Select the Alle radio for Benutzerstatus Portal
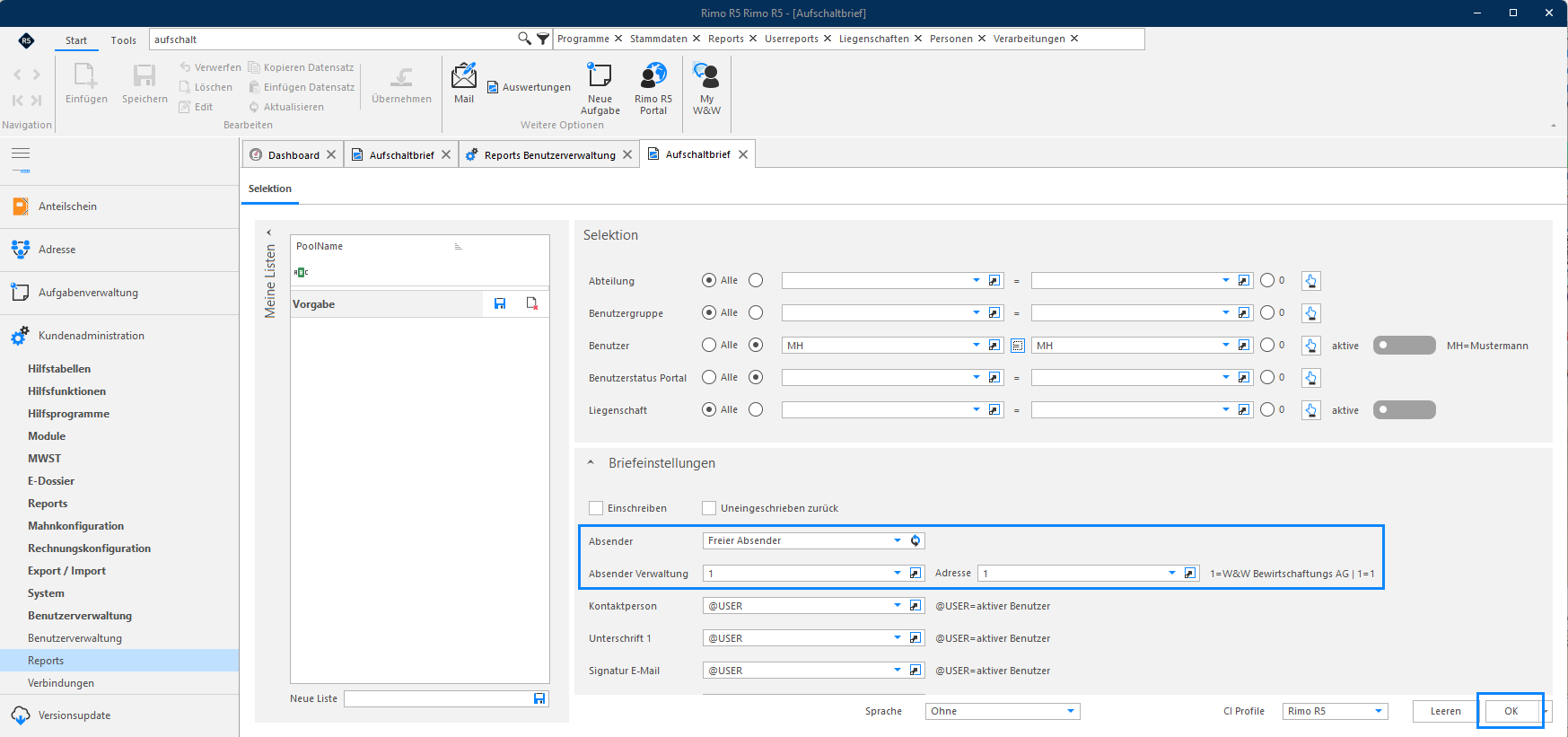This screenshot has height=737, width=1568. point(709,377)
